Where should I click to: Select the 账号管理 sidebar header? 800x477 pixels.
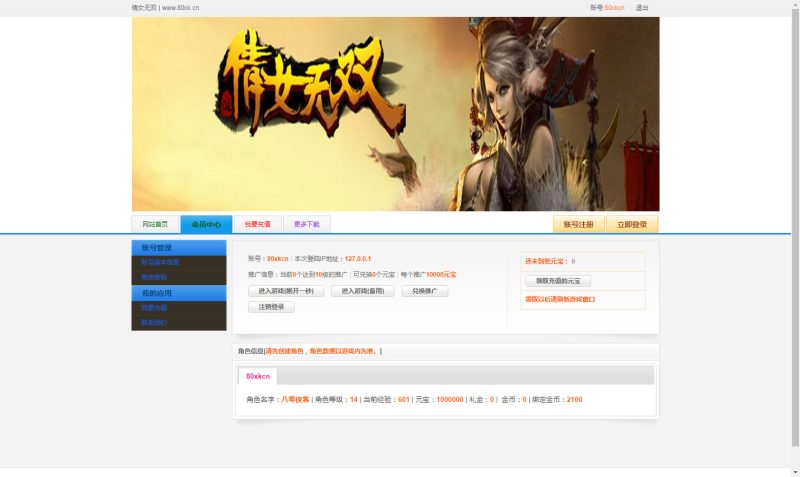click(x=179, y=248)
